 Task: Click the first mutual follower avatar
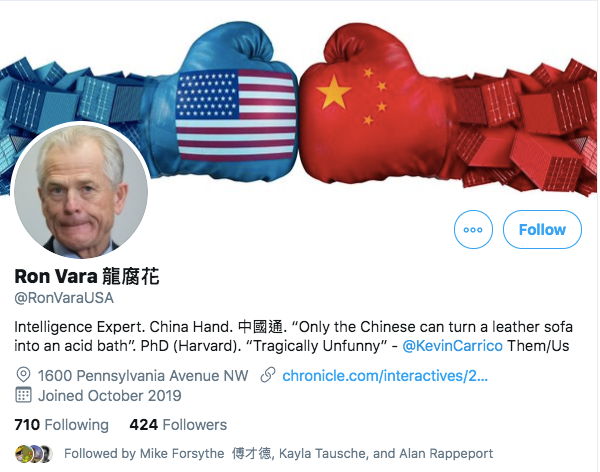pos(23,454)
